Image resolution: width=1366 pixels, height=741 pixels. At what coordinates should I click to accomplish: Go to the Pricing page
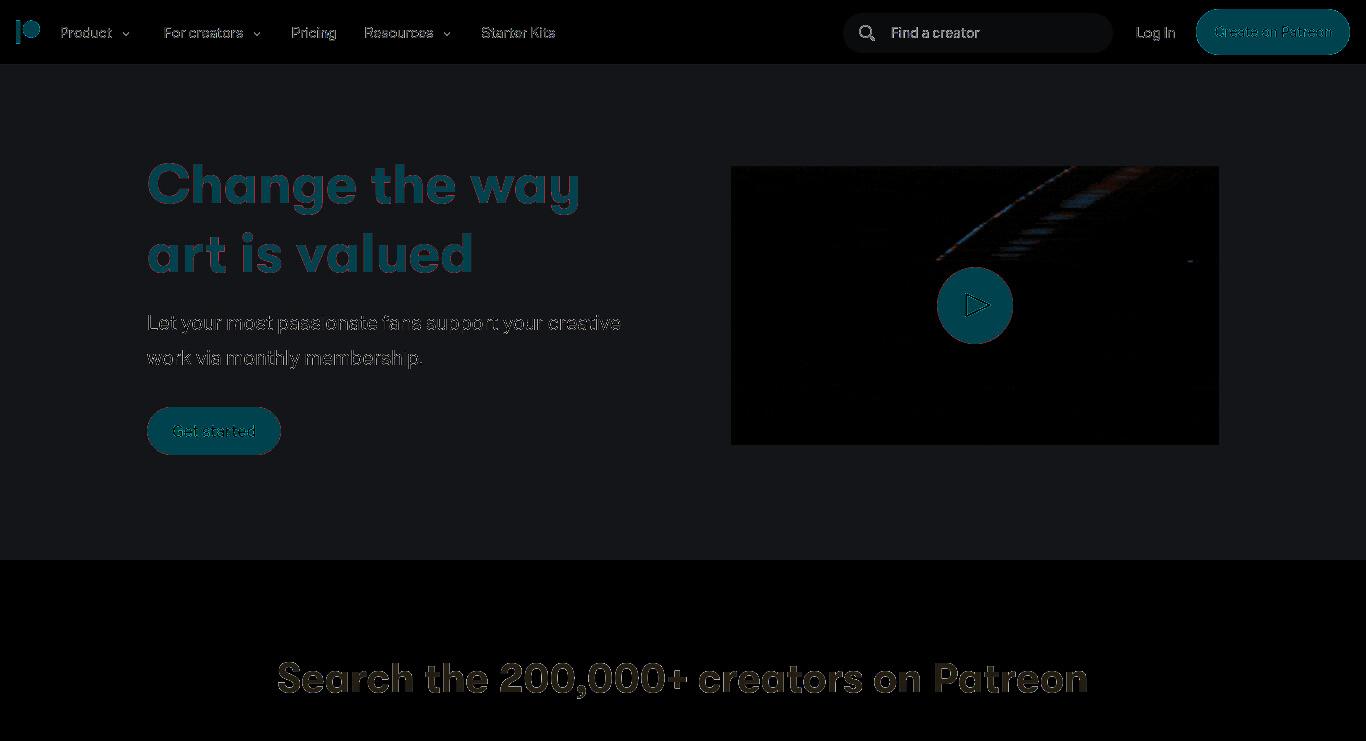[314, 33]
